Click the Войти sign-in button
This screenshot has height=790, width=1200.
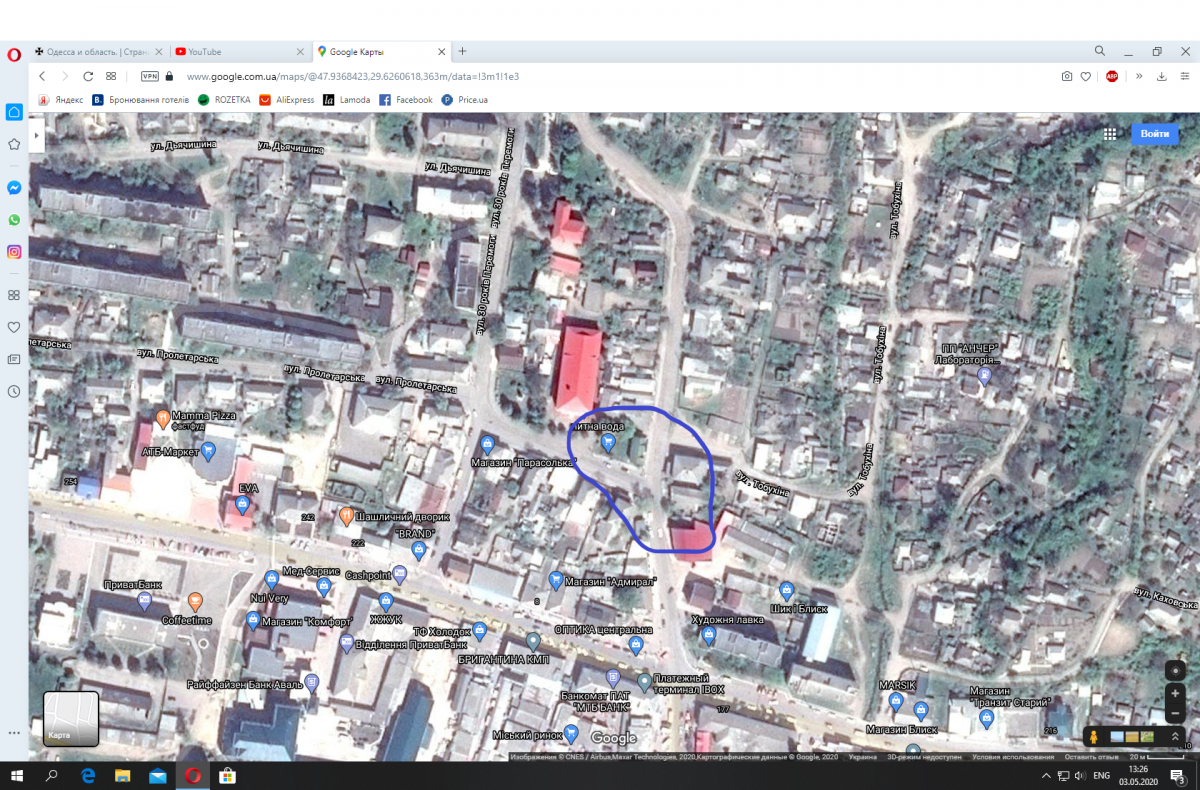tap(1154, 134)
